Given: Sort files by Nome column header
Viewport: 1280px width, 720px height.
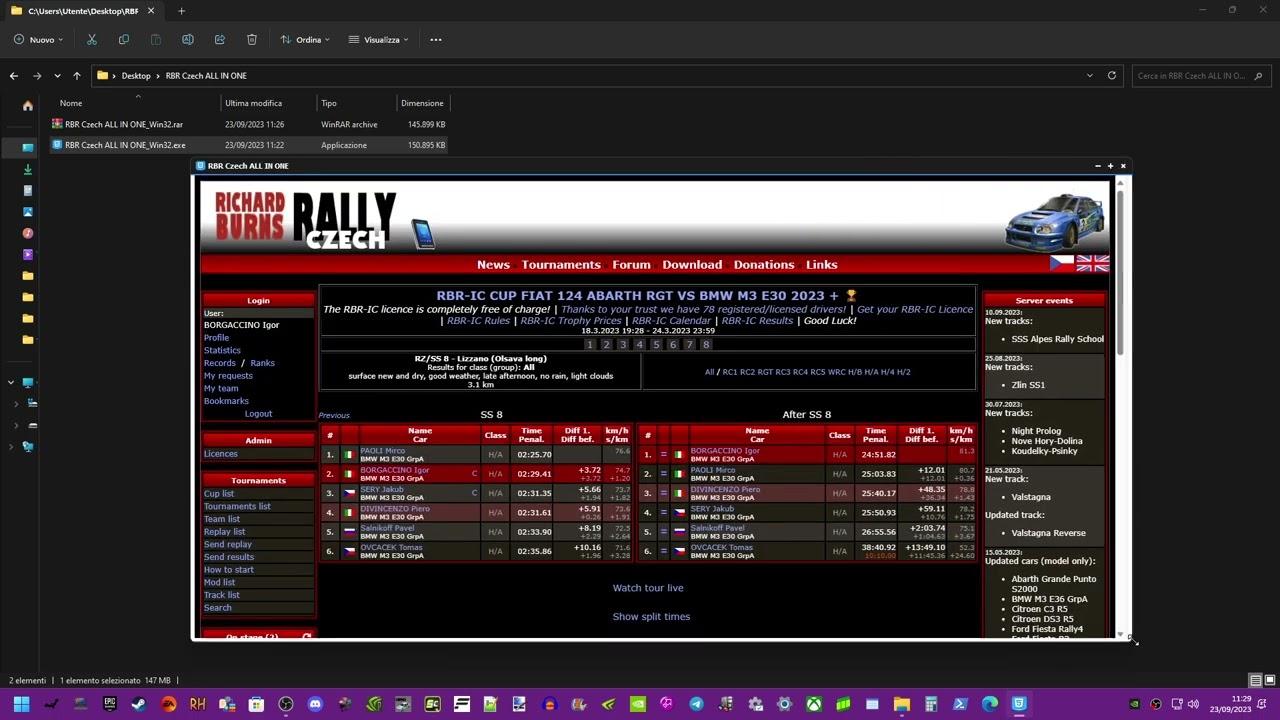Looking at the screenshot, I should point(70,103).
